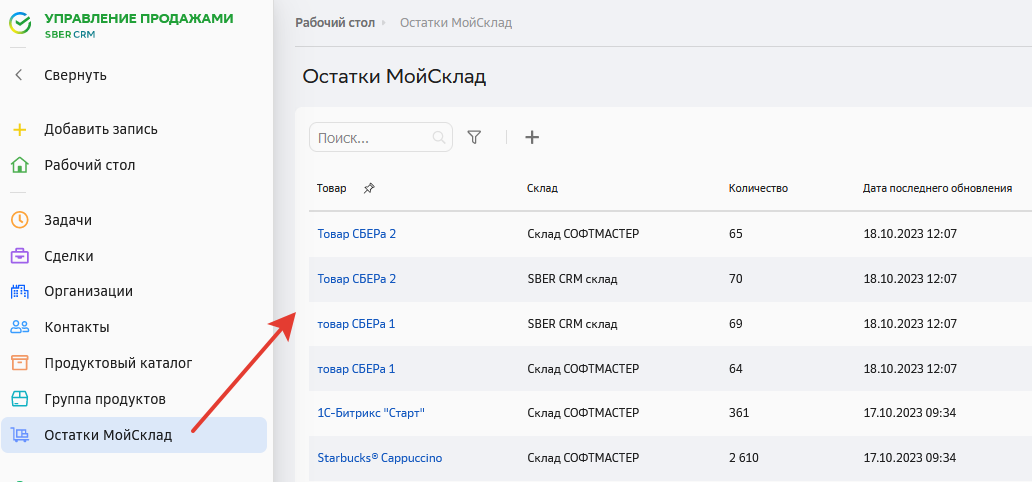Select Остатки МойСклад in sidebar
Viewport: 1032px width, 482px height.
coord(108,435)
